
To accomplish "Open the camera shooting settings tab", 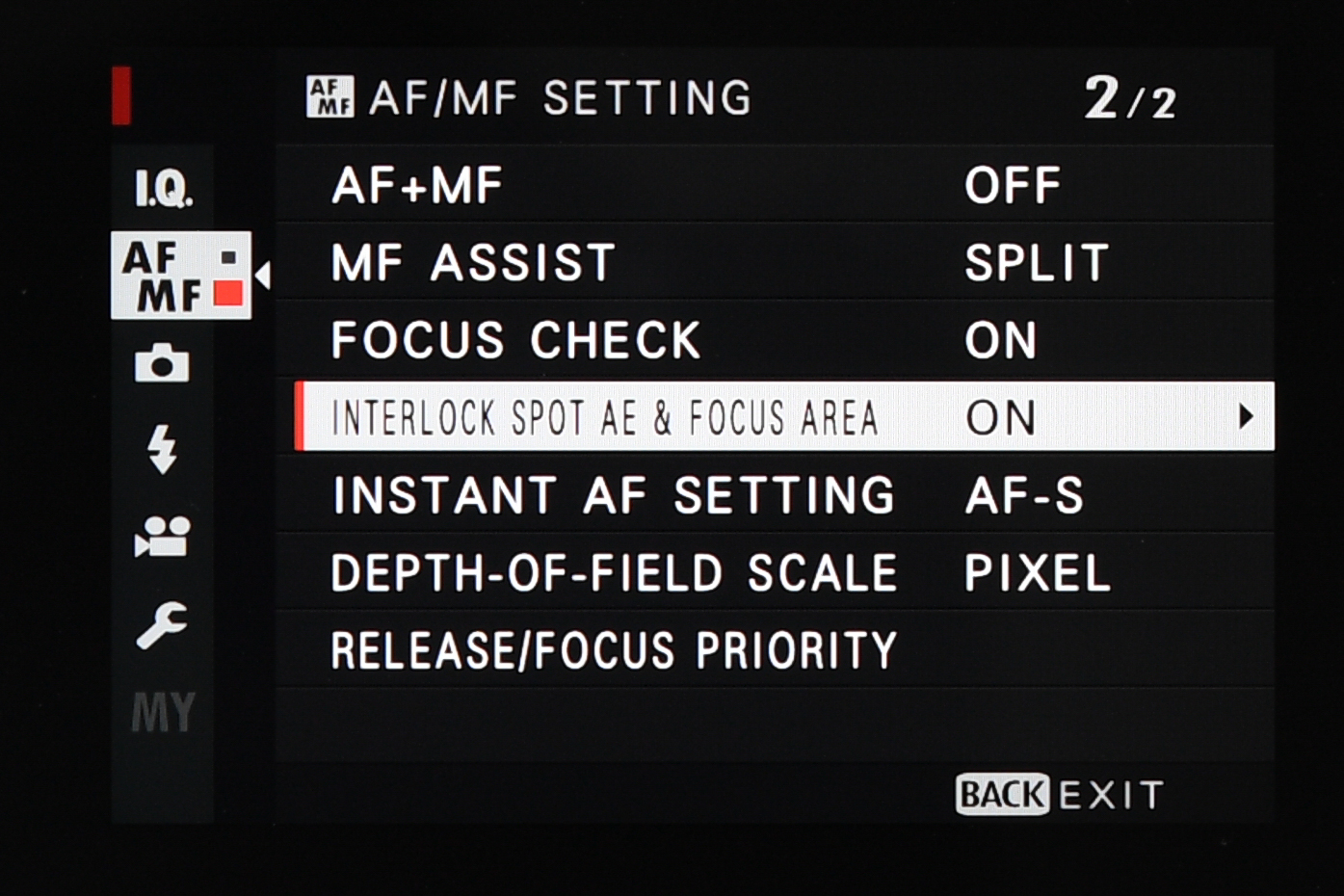I will 162,363.
